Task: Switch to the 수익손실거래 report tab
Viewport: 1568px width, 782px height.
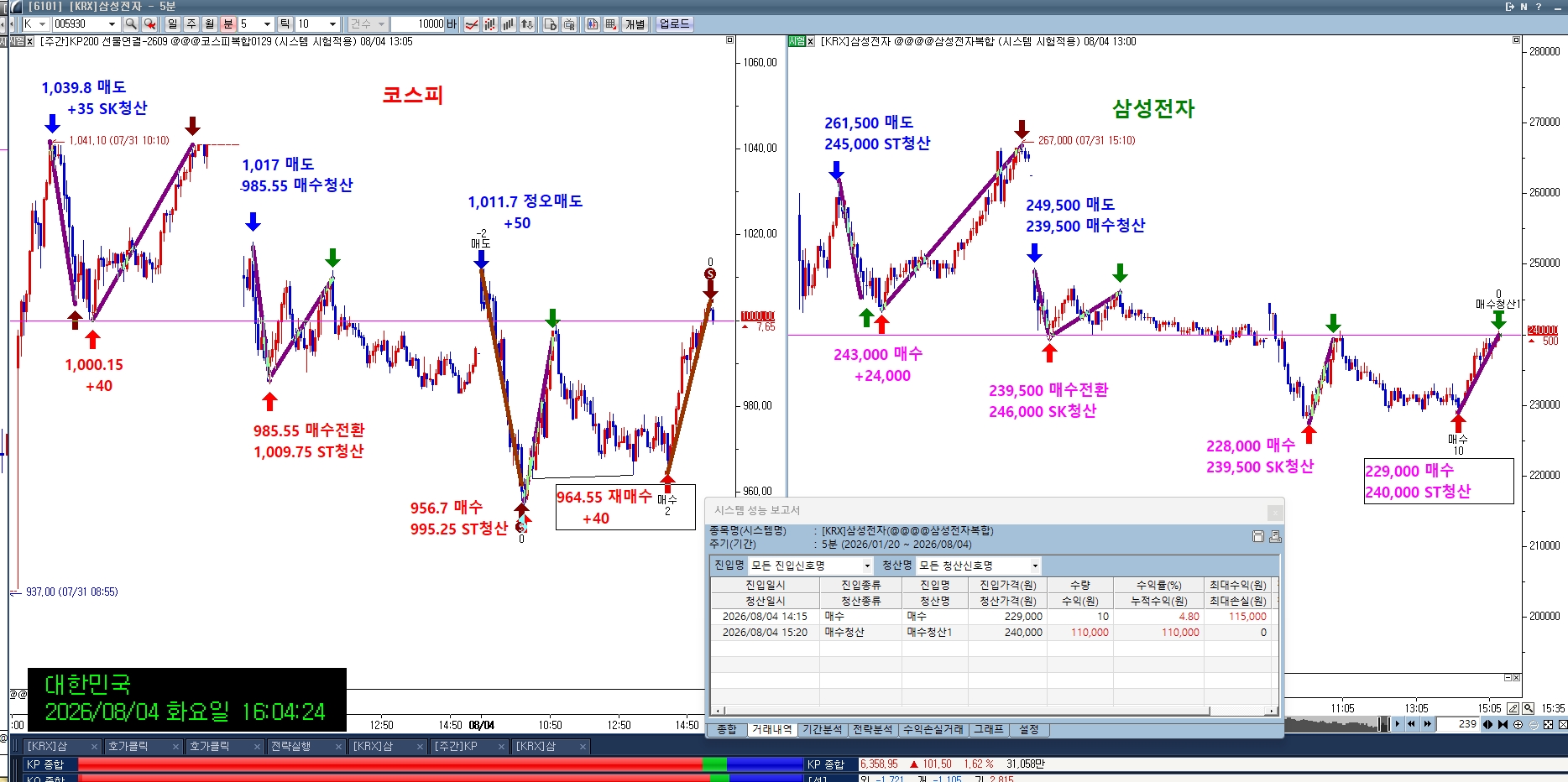Action: (x=933, y=730)
